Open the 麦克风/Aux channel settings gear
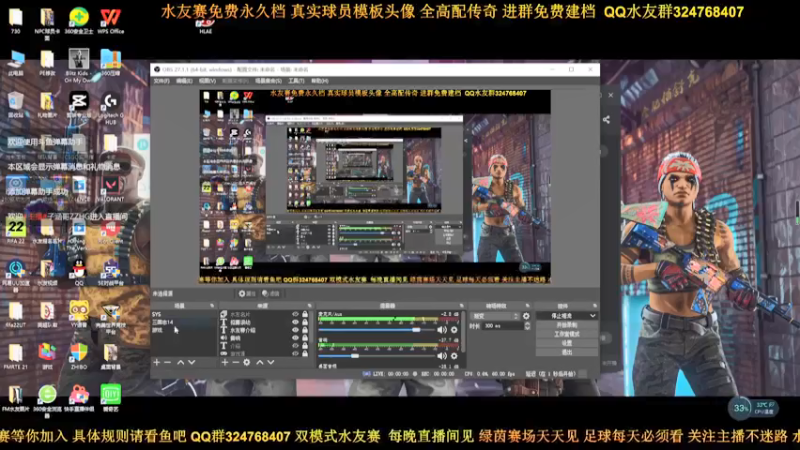The image size is (800, 450). [454, 330]
